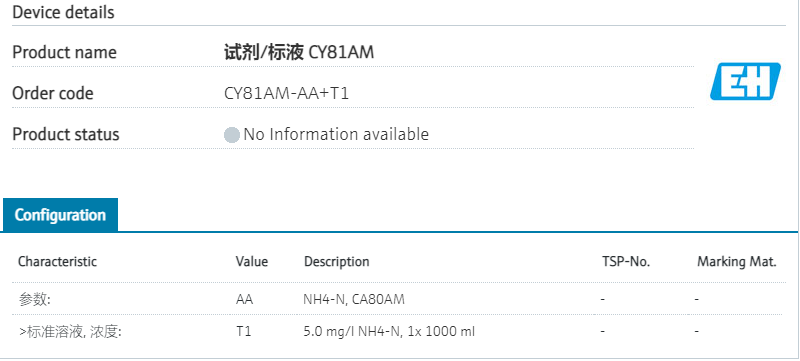This screenshot has height=361, width=800.
Task: Open the Configuration tab
Action: pos(60,215)
